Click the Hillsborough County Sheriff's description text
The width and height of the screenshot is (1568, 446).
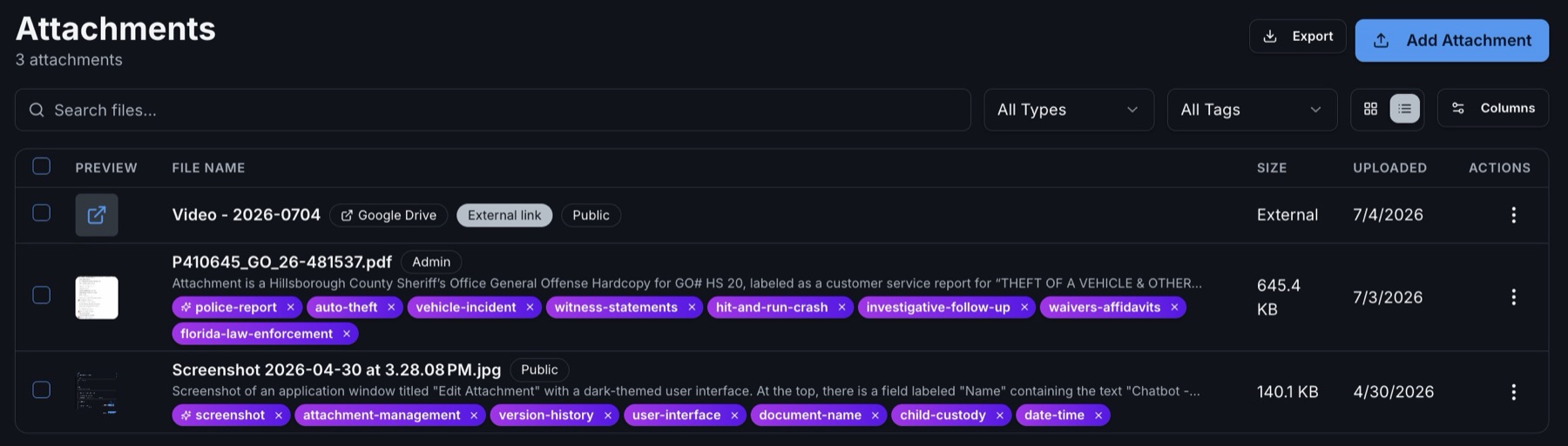(686, 283)
